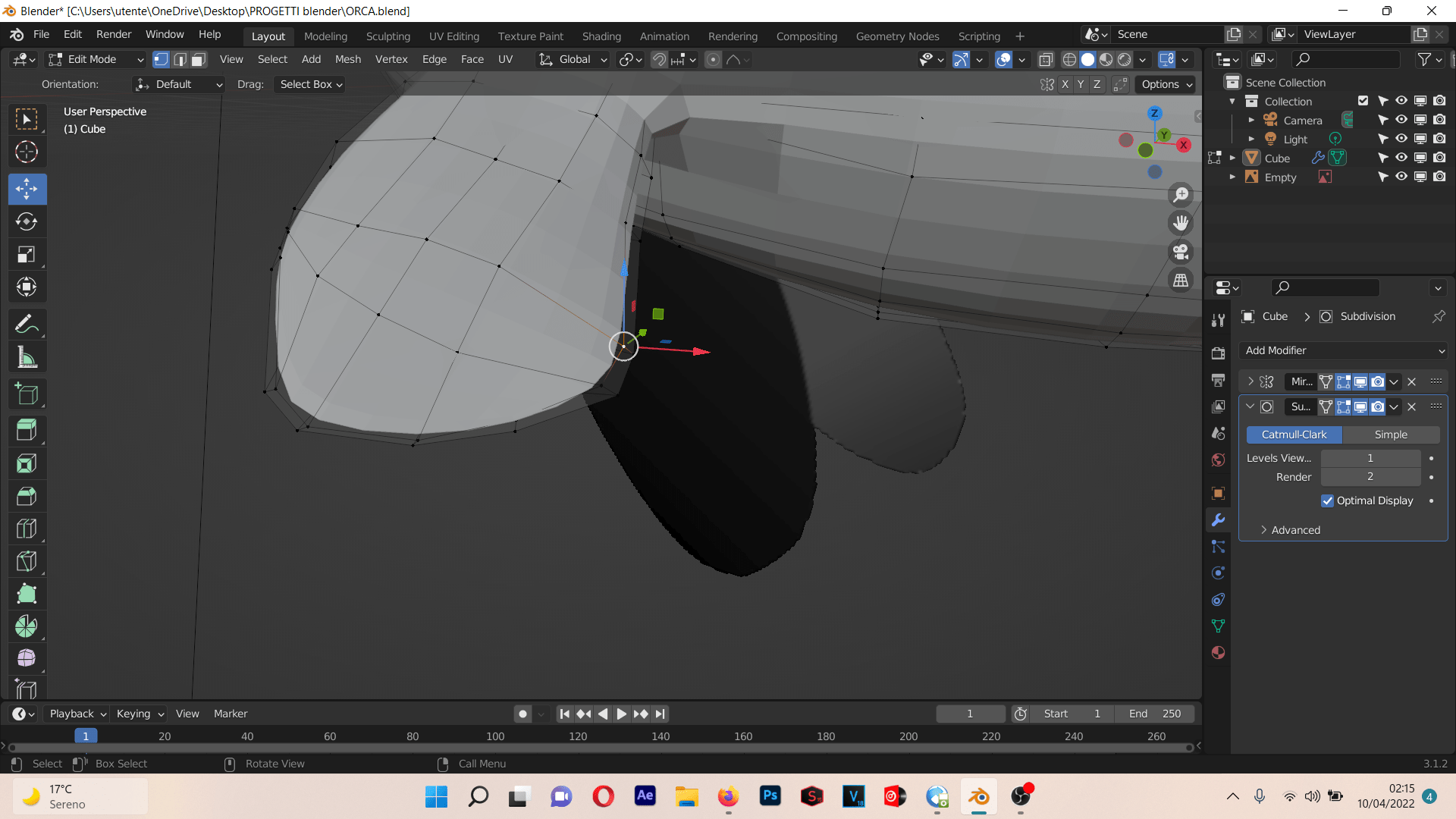
Task: Open the Mesh menu in viewport header
Action: point(348,59)
